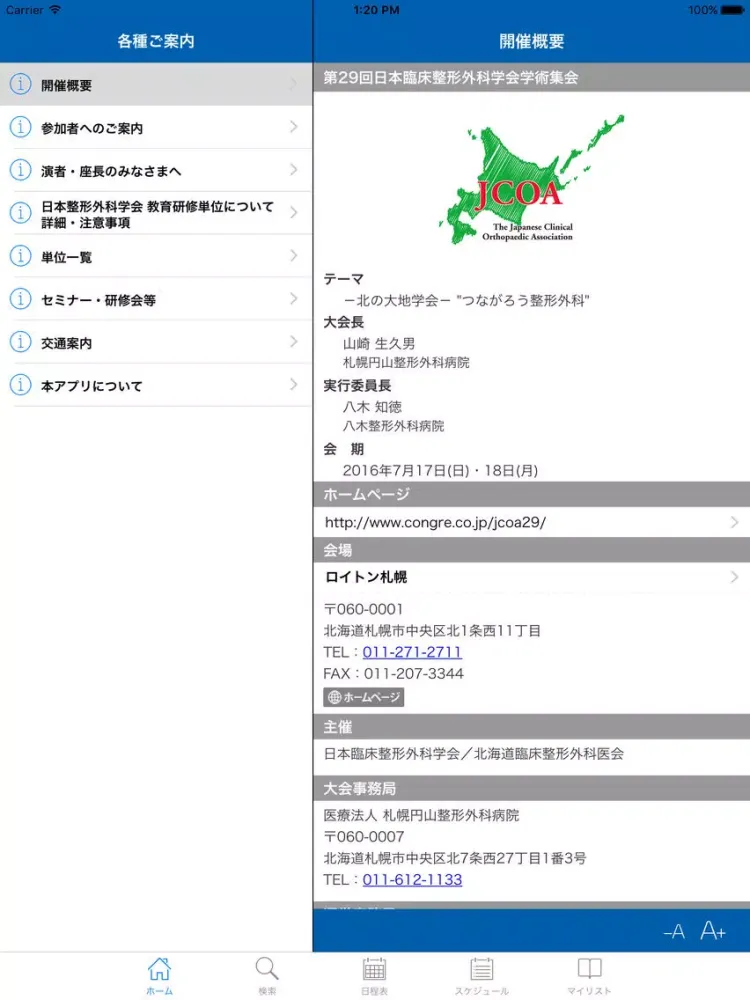Tap the info icon beside セミナー・研修会等

20,298
